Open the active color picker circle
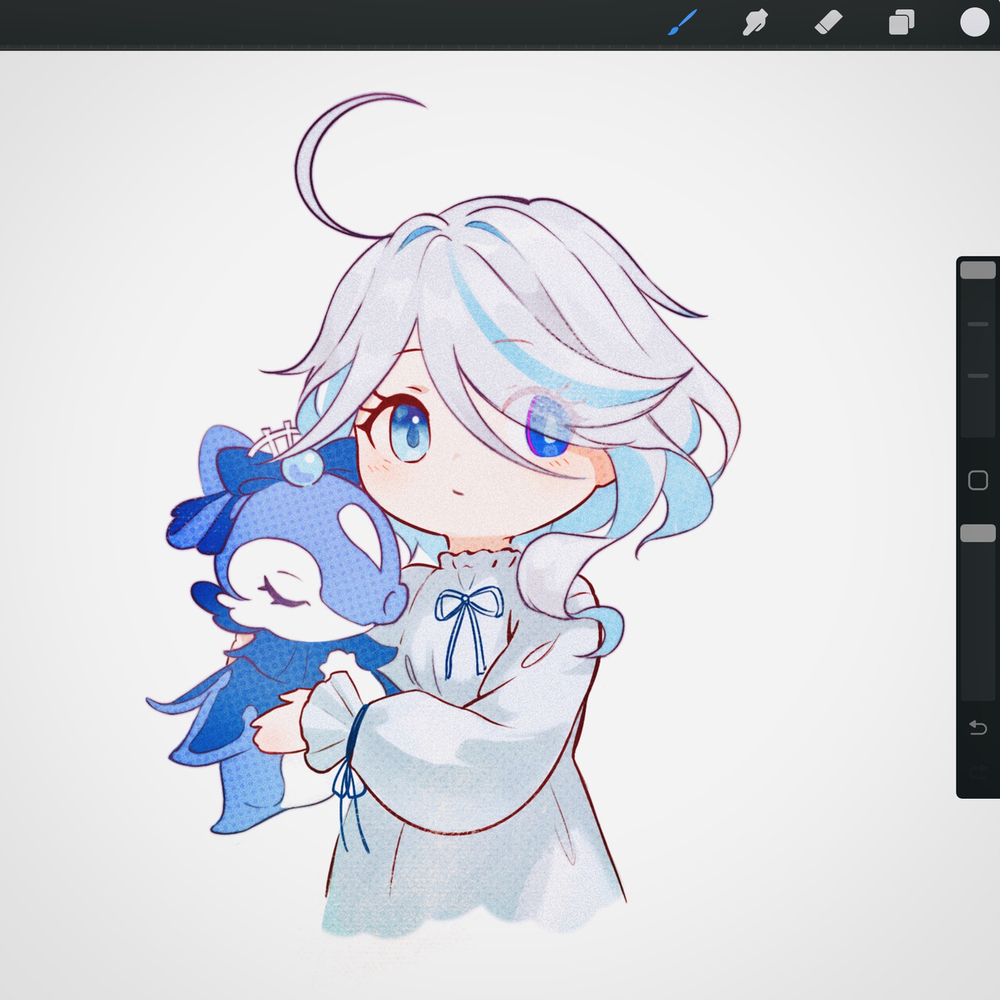The width and height of the screenshot is (1000, 1000). 974,22
